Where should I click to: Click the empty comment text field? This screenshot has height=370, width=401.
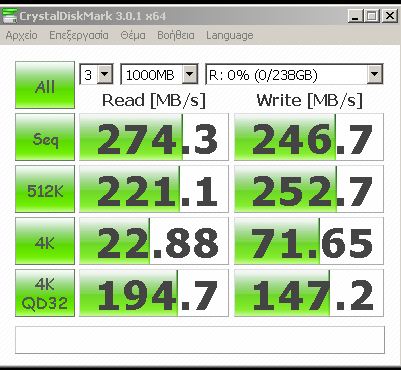coord(200,340)
